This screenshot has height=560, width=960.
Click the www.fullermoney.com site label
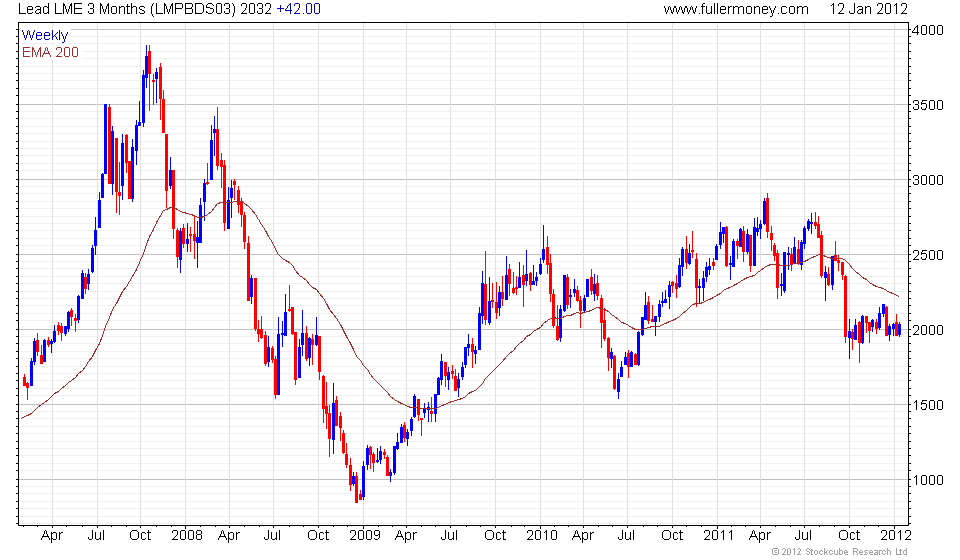click(x=736, y=9)
